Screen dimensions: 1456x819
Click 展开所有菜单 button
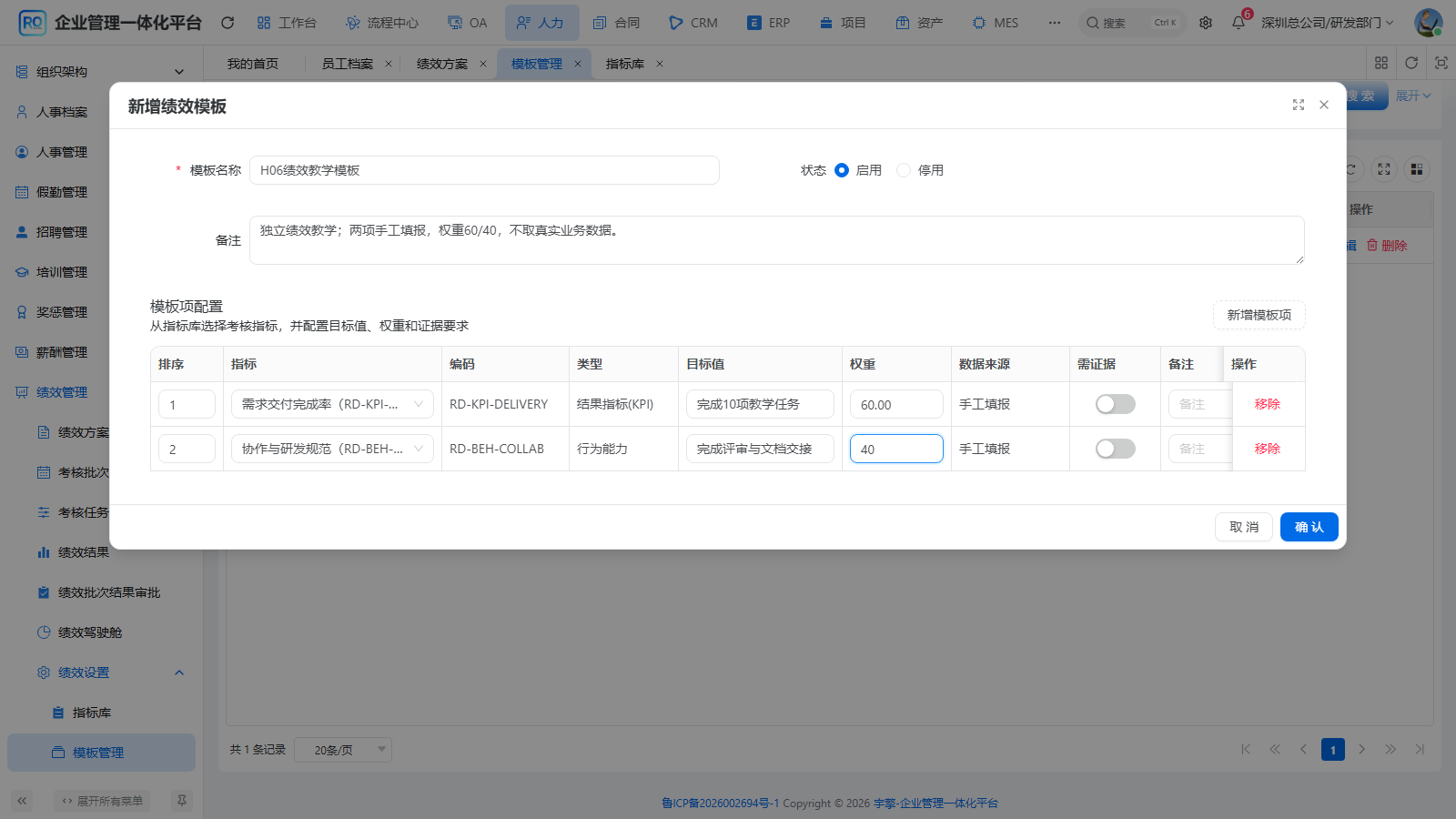pos(102,801)
